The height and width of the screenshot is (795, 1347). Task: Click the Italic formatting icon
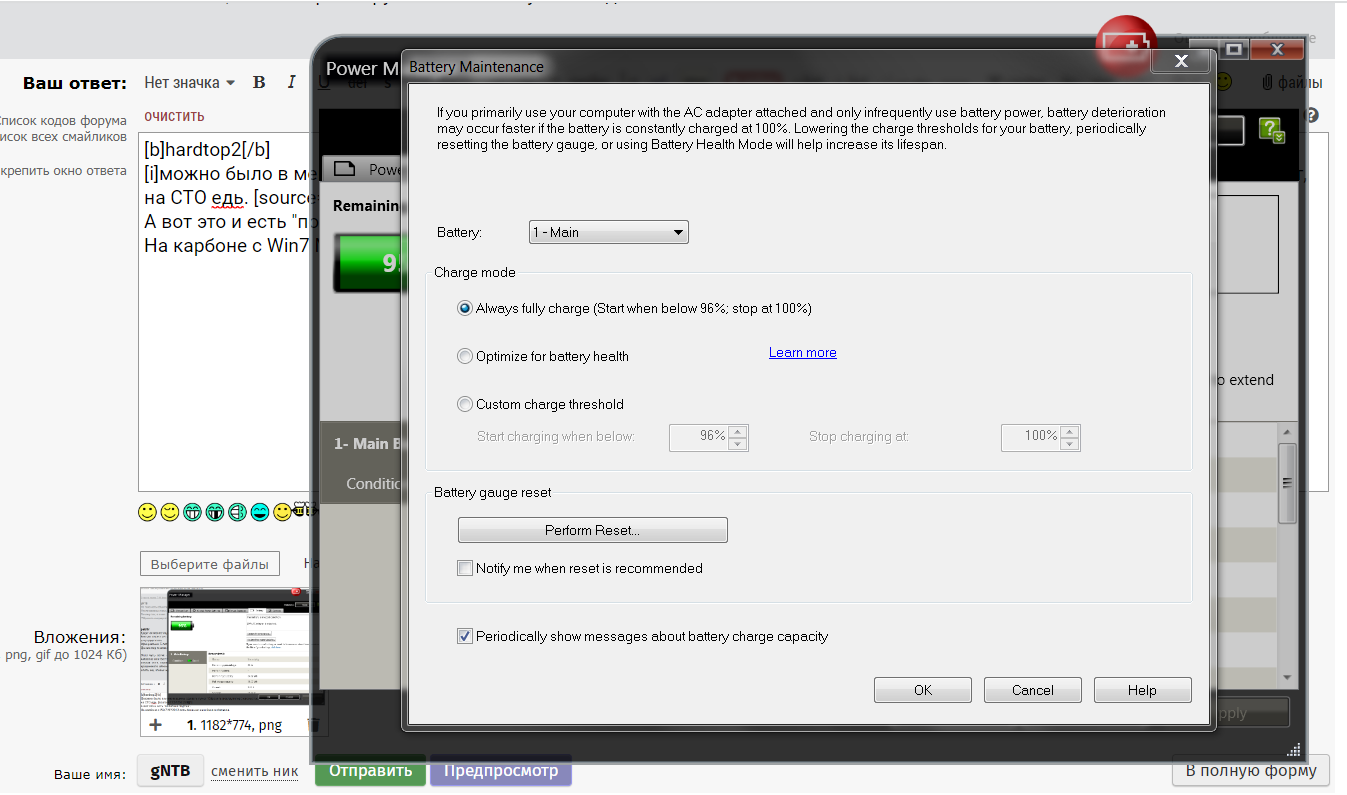pyautogui.click(x=291, y=83)
